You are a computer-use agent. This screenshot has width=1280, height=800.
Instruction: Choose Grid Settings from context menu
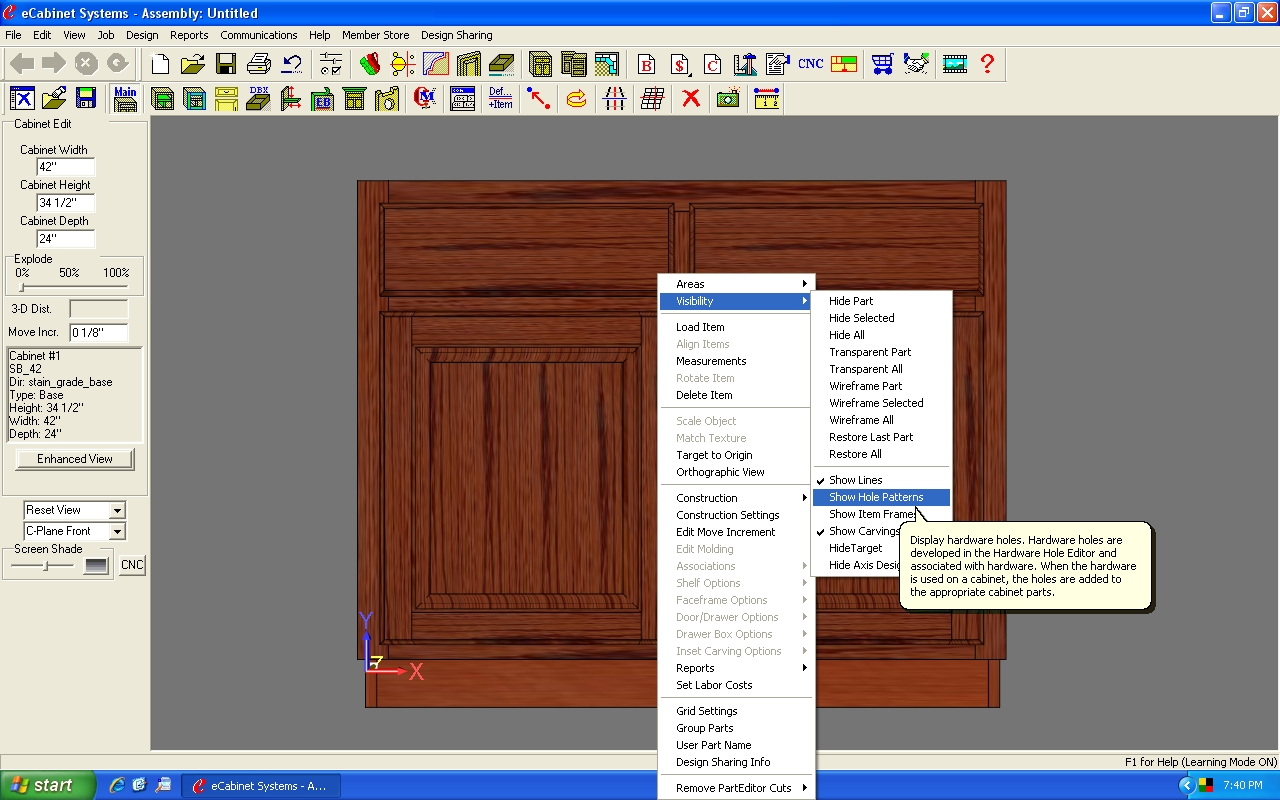737,711
